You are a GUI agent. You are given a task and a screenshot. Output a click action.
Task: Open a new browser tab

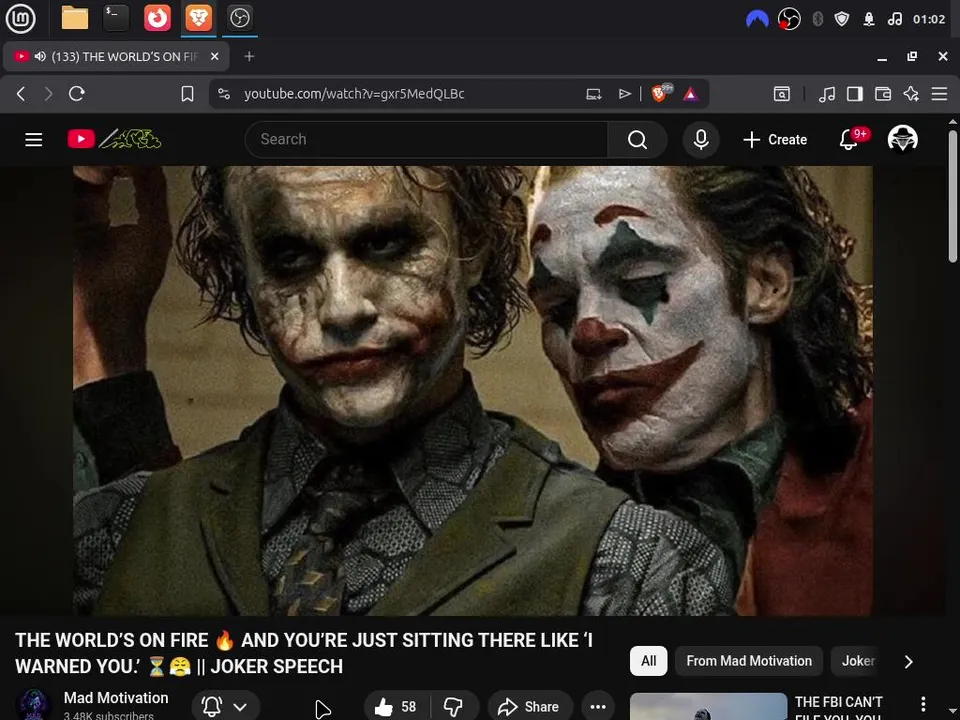coord(249,56)
